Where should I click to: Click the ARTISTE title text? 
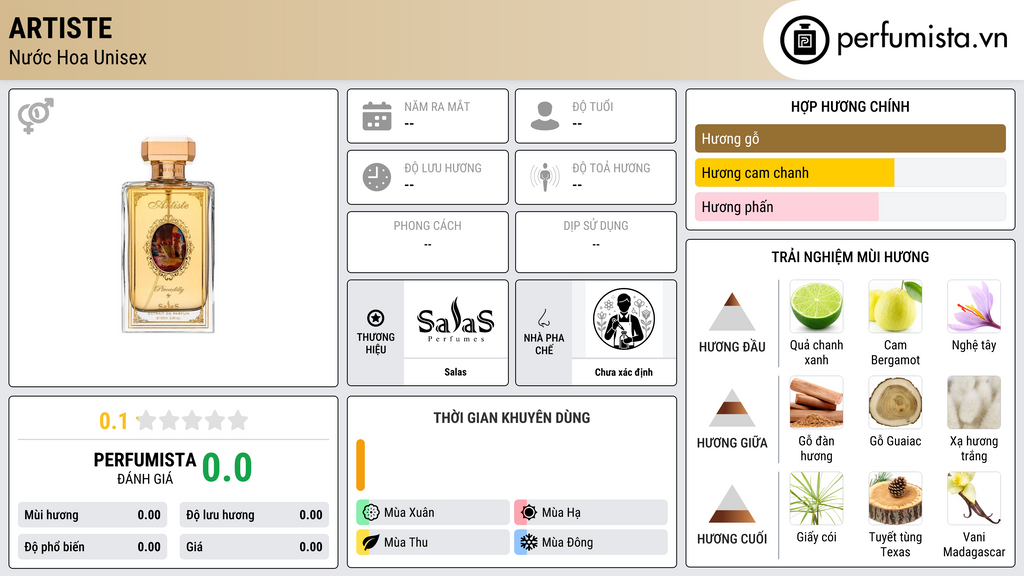[60, 28]
